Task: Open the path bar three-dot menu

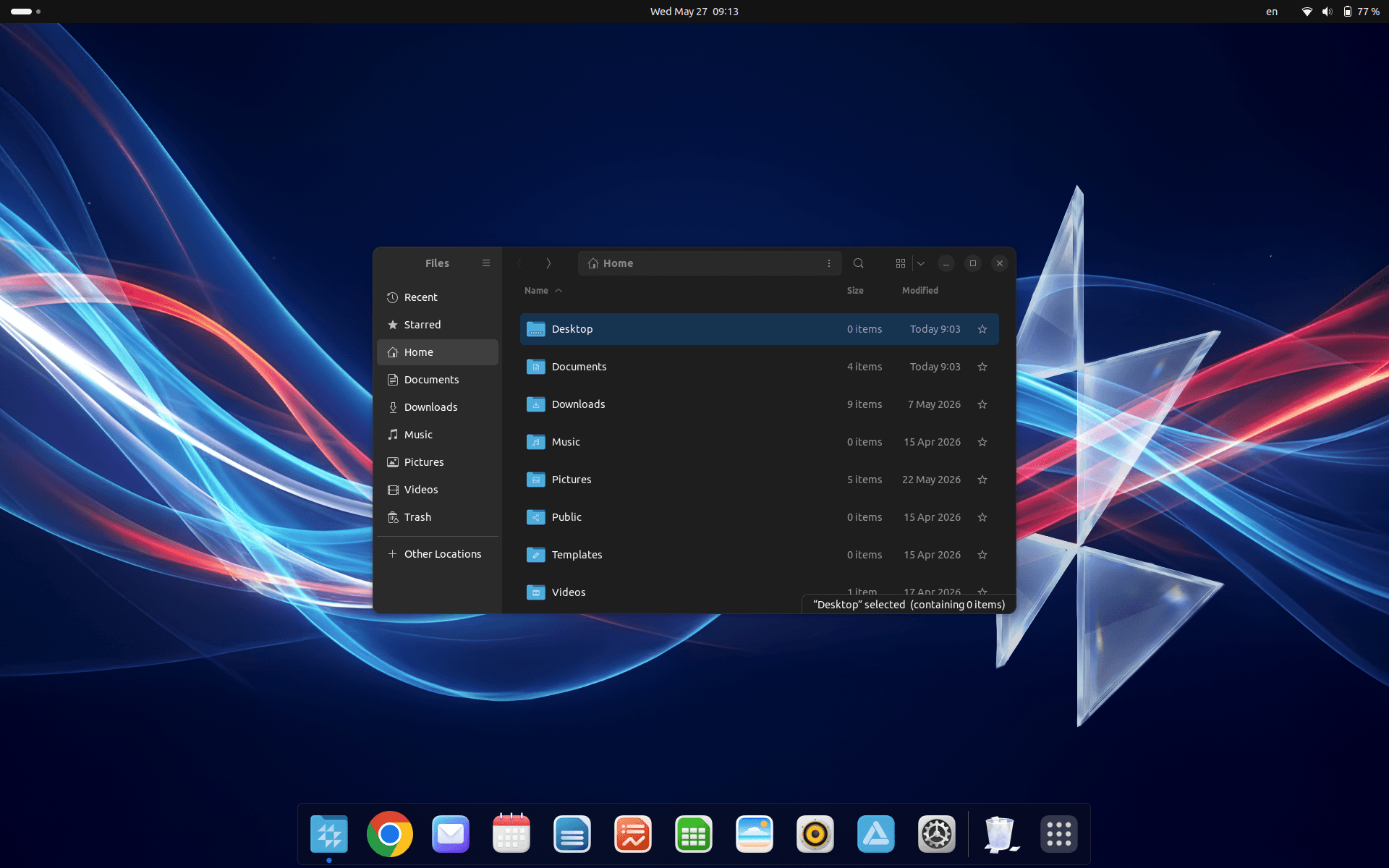Action: (x=829, y=263)
